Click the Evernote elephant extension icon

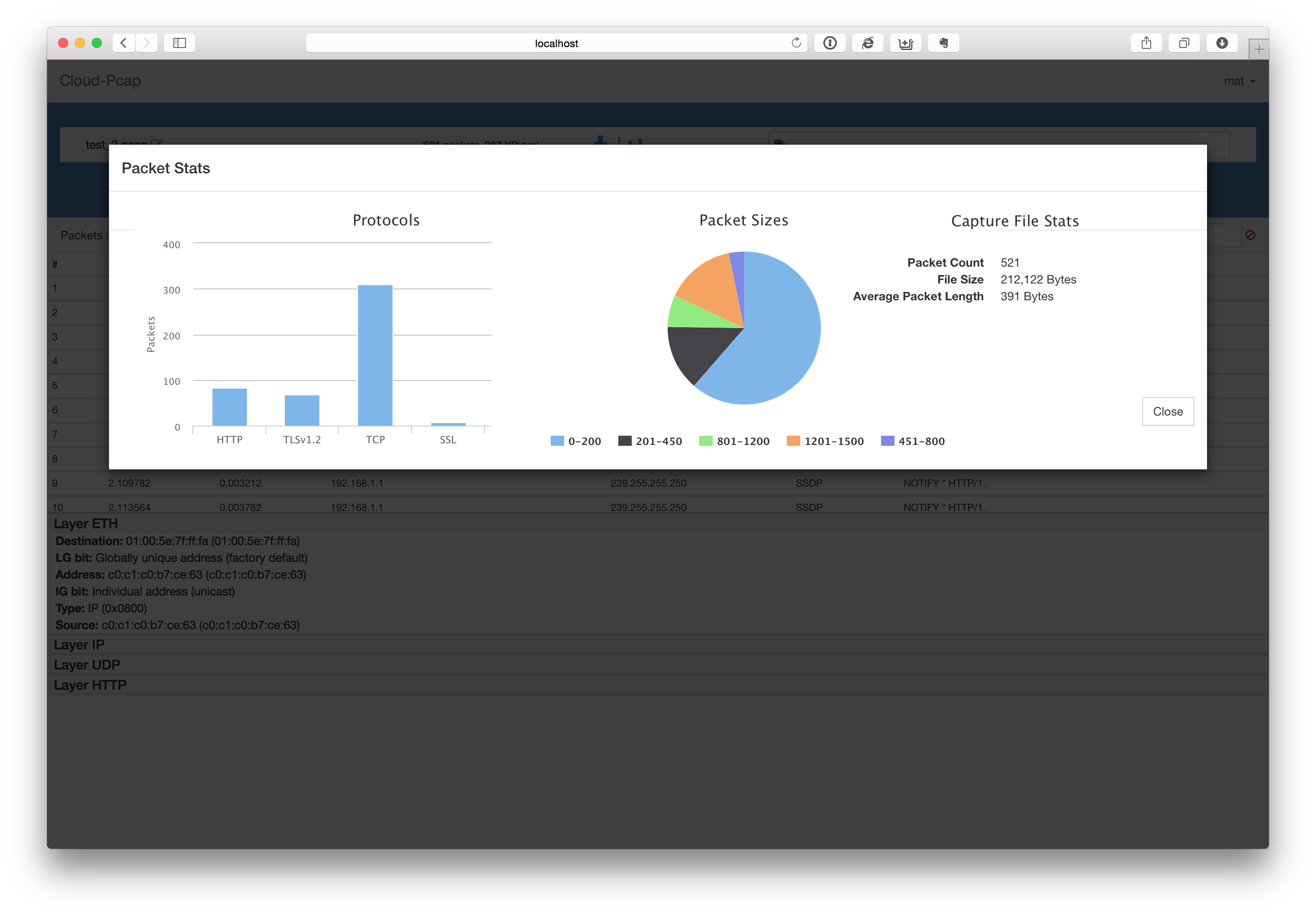pos(943,43)
